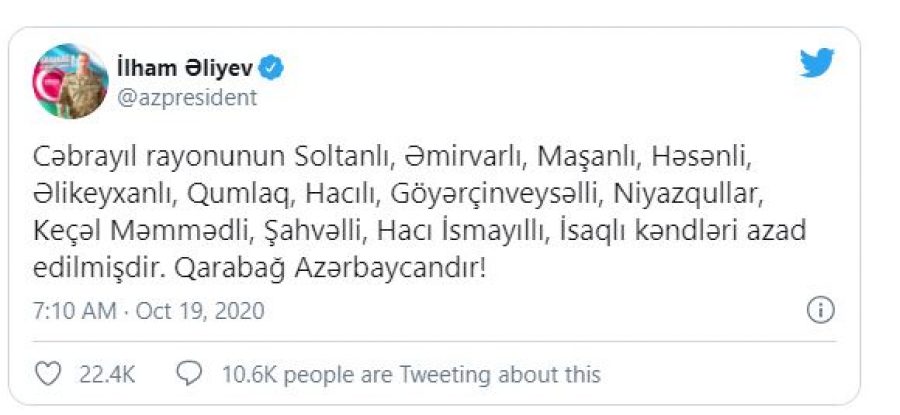Viewport: 900px width, 415px height.
Task: Click the 22.4K likes count
Action: tap(106, 374)
